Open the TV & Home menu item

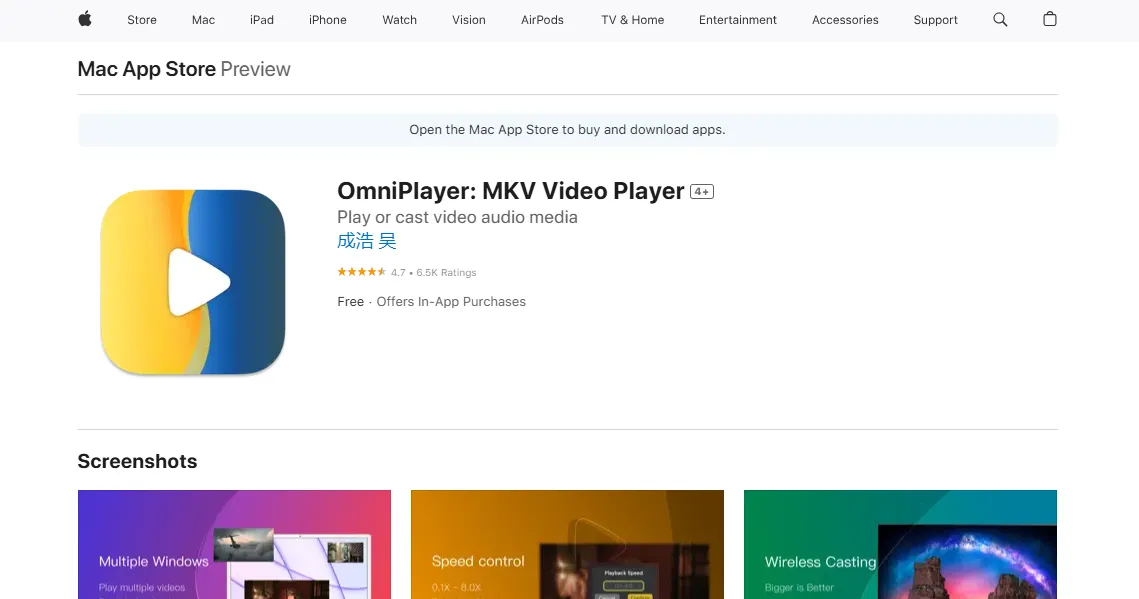[633, 20]
